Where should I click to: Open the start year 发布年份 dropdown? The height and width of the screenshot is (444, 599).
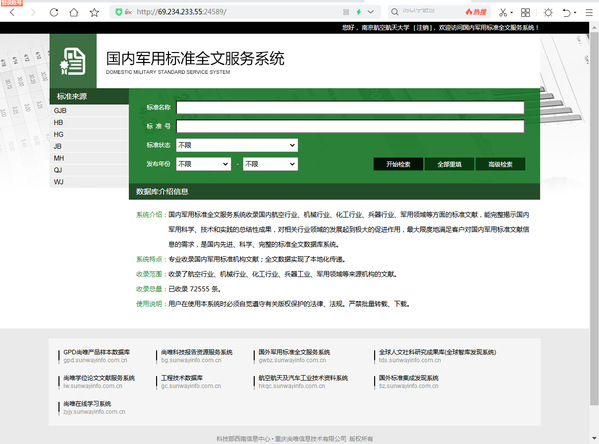click(x=204, y=164)
